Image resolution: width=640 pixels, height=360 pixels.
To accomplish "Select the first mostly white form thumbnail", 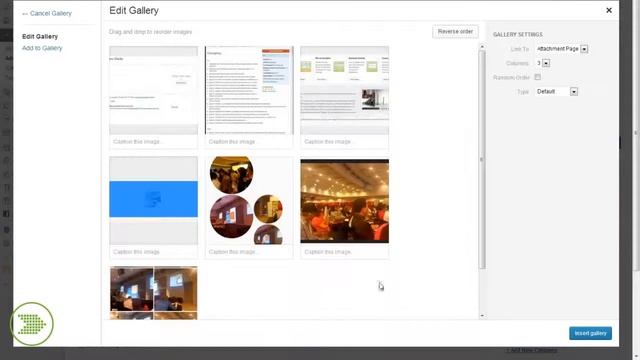I will tap(153, 90).
